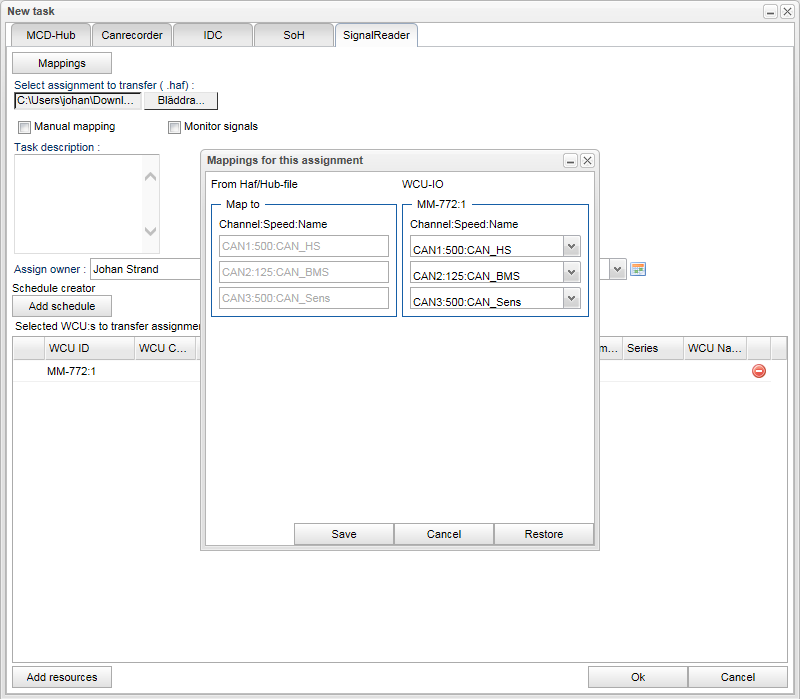Select the SoH tab

[294, 35]
